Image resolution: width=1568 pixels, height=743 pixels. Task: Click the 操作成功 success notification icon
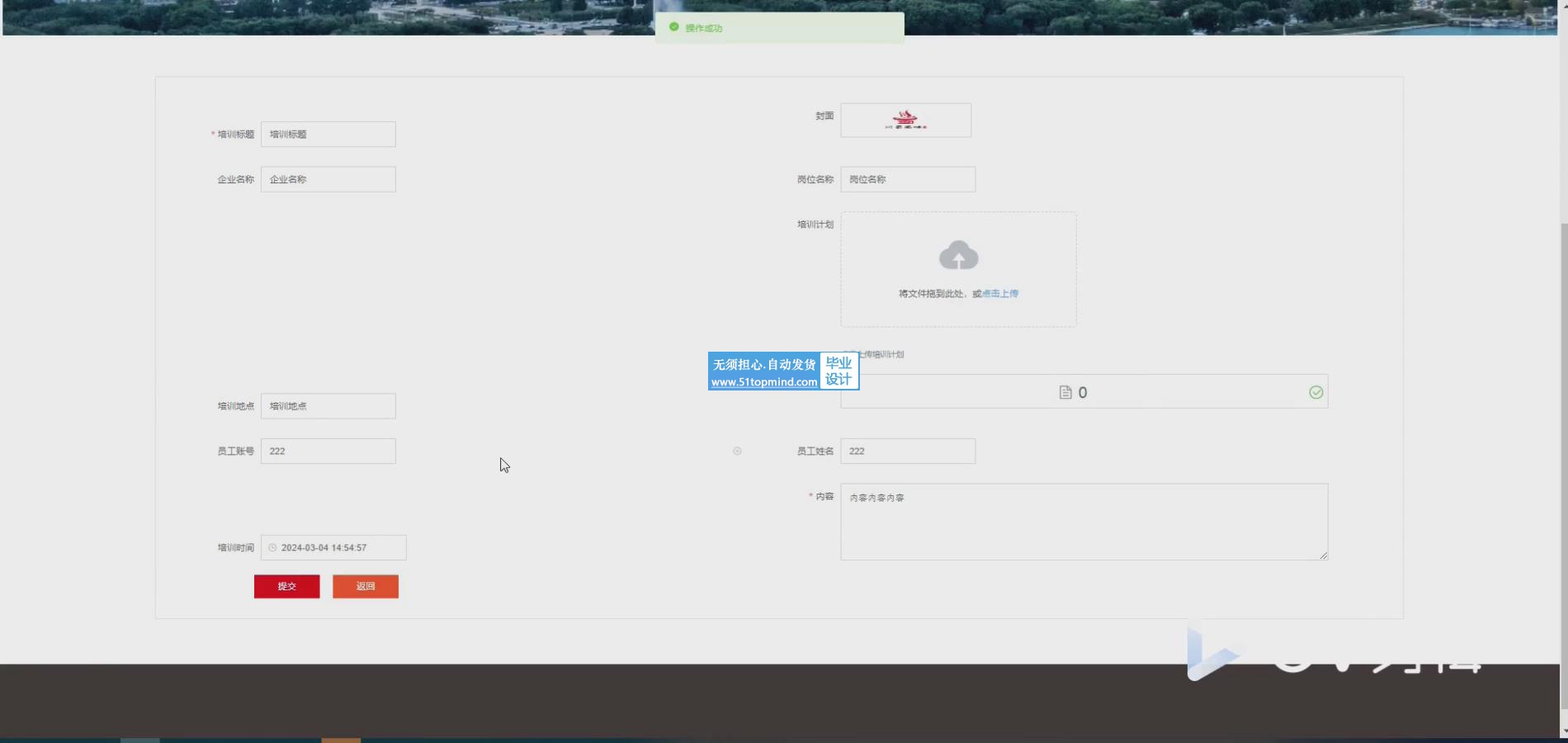(674, 27)
